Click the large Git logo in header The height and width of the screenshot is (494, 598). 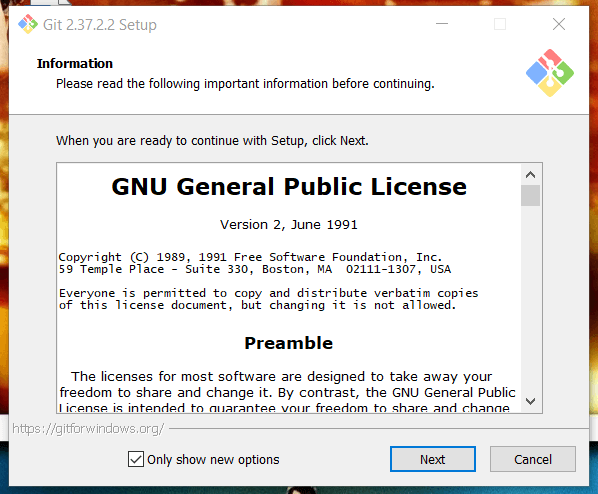[550, 72]
